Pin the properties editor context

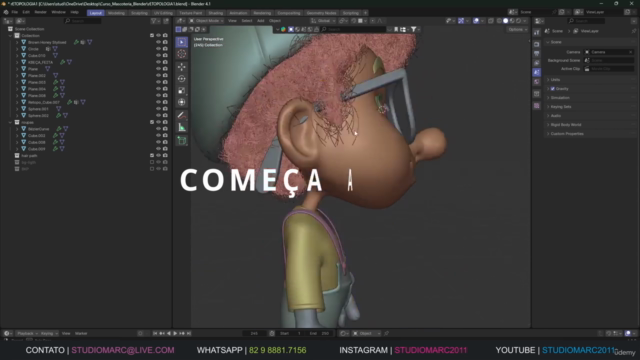click(x=634, y=31)
